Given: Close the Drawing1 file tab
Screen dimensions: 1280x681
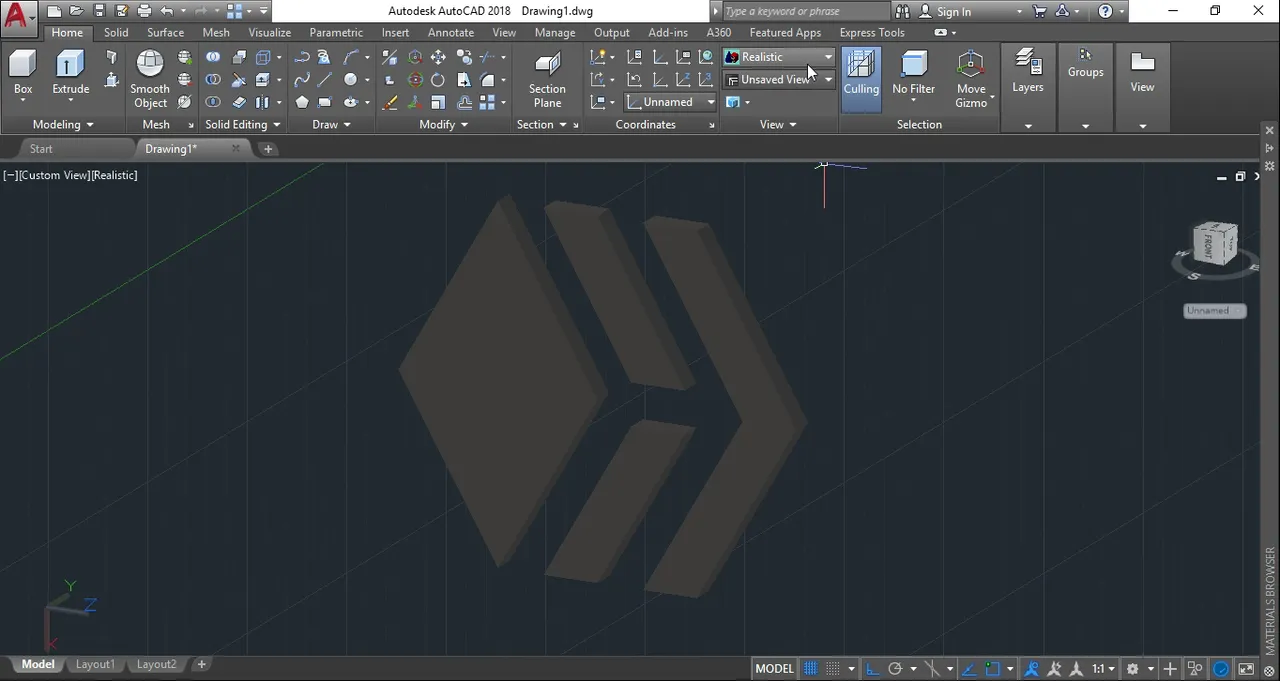Looking at the screenshot, I should point(236,149).
